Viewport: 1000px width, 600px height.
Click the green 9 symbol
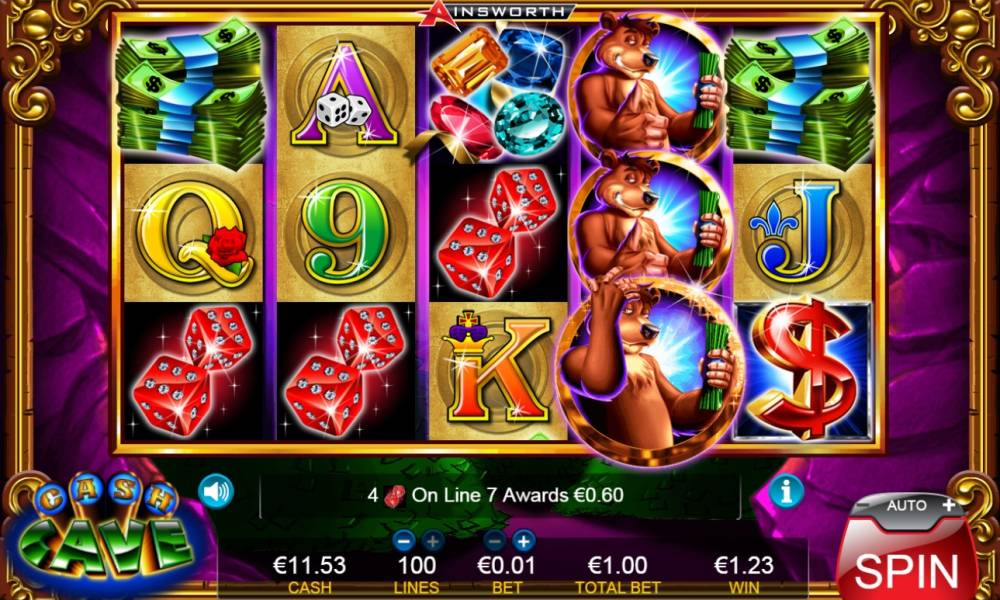(345, 233)
